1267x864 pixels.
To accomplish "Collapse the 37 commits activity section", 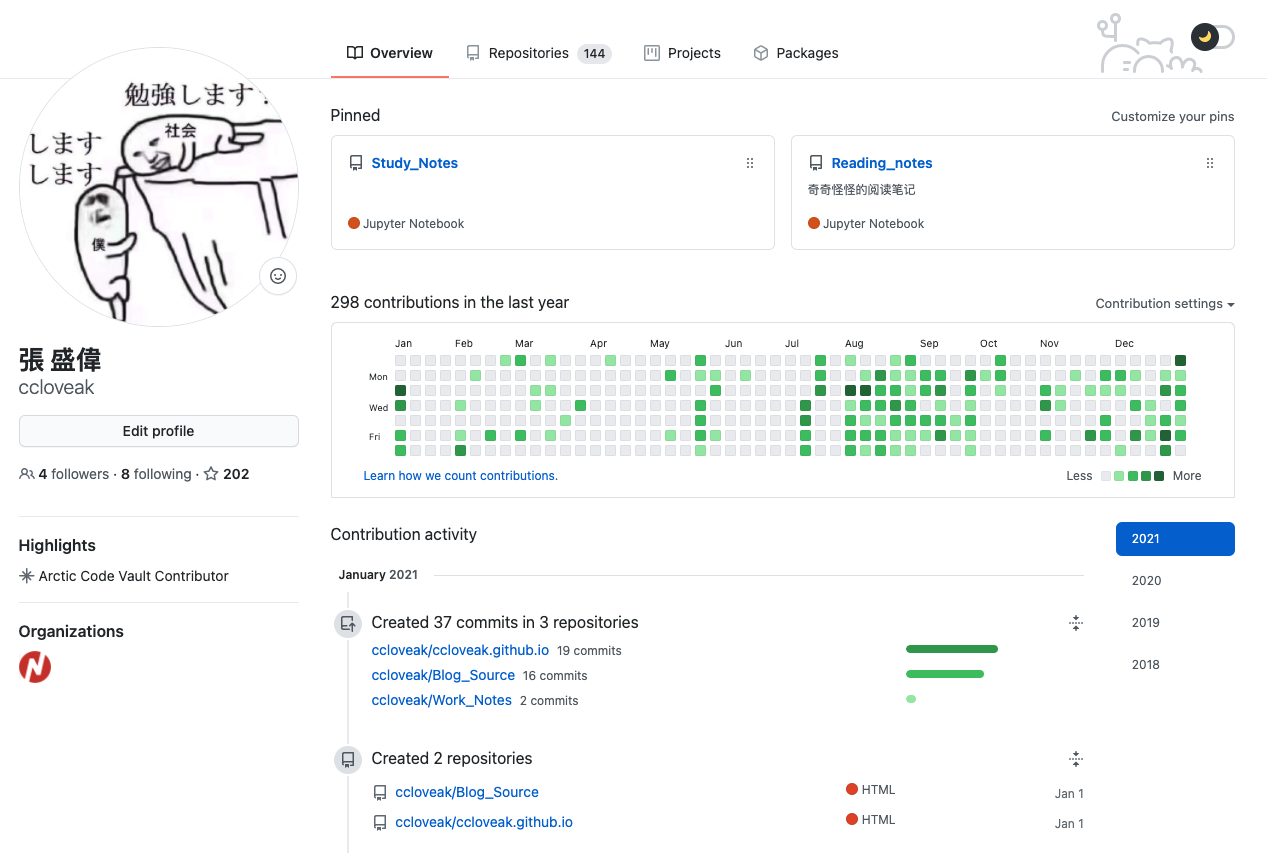I will tap(1075, 623).
